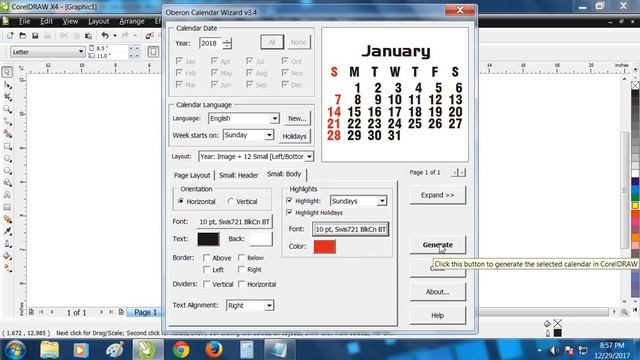Select the Outline pen tool
Viewport: 640px width, 360px height.
7,244
